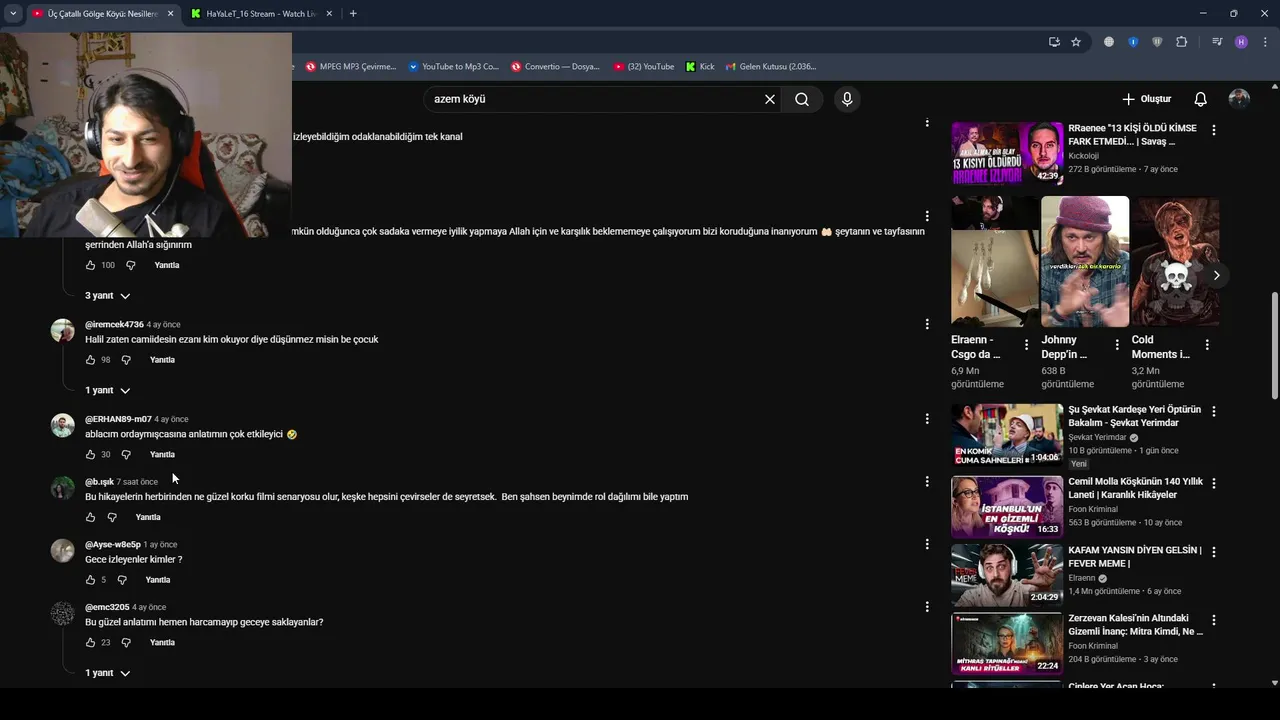
Task: Like the comment by @iremcek4736
Action: 90,360
